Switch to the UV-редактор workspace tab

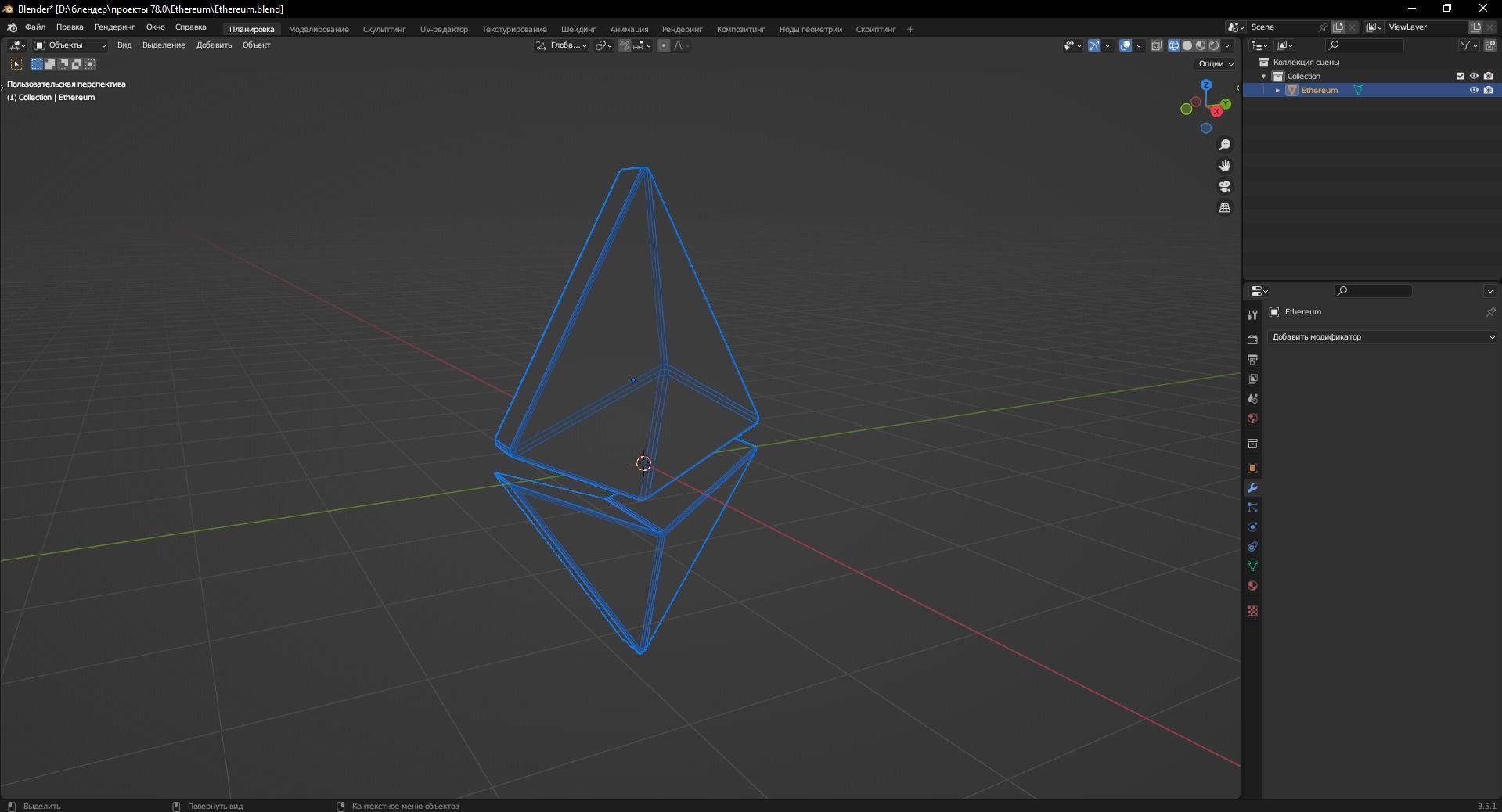click(444, 30)
